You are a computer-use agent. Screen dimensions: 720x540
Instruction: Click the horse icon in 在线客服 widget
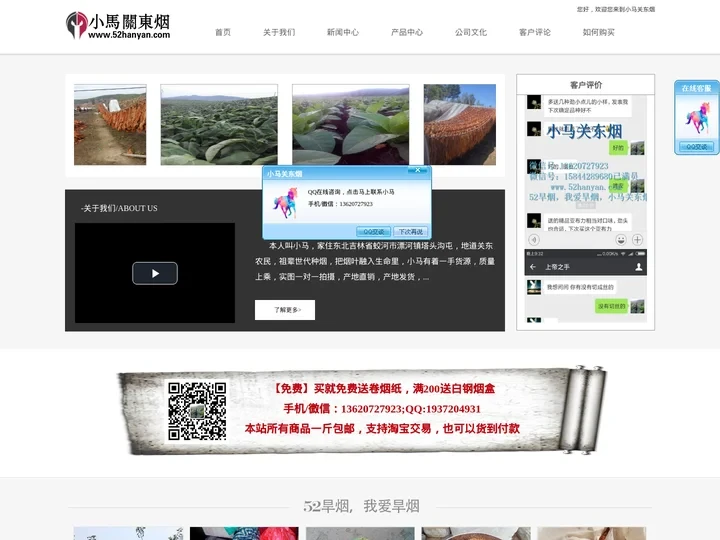(x=696, y=118)
